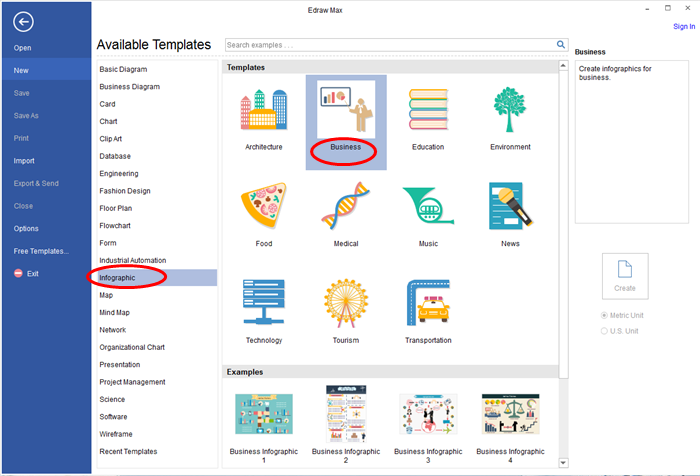Select the Mind Map category
The height and width of the screenshot is (476, 700).
pyautogui.click(x=114, y=313)
